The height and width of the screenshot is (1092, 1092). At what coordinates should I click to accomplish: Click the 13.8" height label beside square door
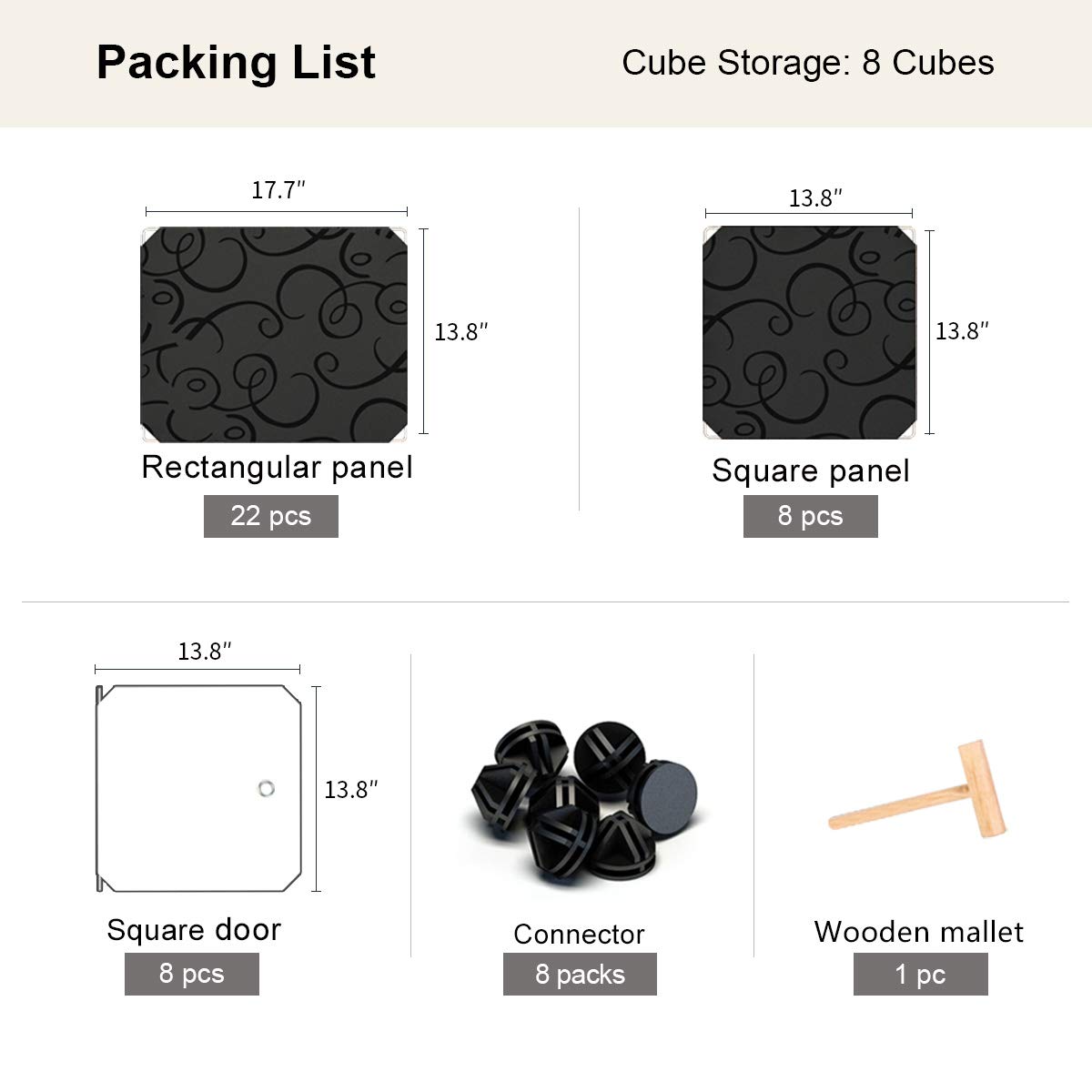[351, 789]
